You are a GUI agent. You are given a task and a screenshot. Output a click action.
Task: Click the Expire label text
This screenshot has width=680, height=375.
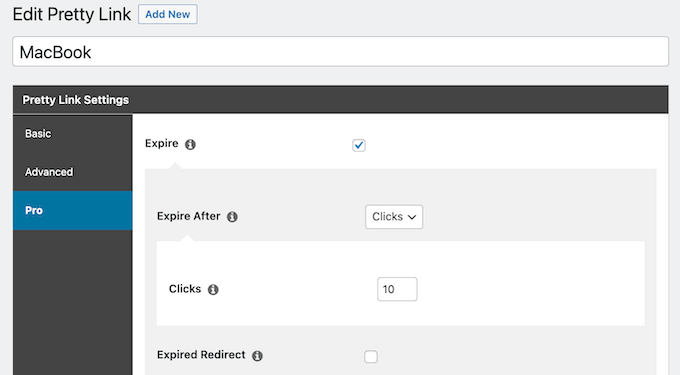pos(162,143)
